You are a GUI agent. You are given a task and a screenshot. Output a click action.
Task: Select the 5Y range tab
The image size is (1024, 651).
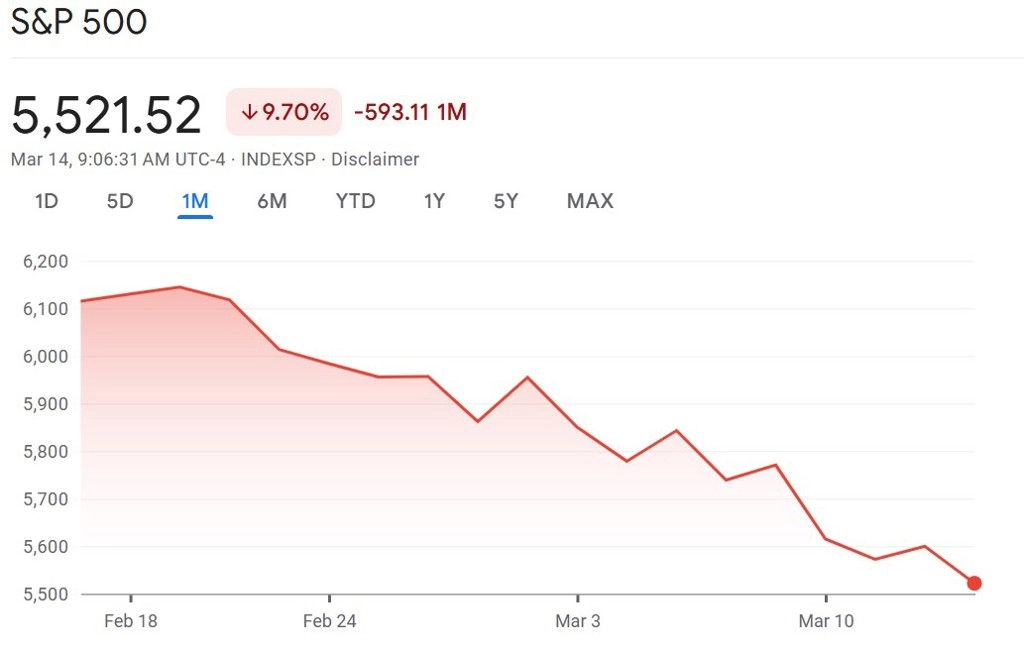(x=506, y=201)
